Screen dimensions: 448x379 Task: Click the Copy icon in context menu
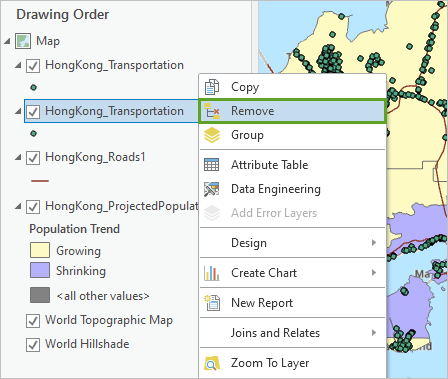point(212,87)
